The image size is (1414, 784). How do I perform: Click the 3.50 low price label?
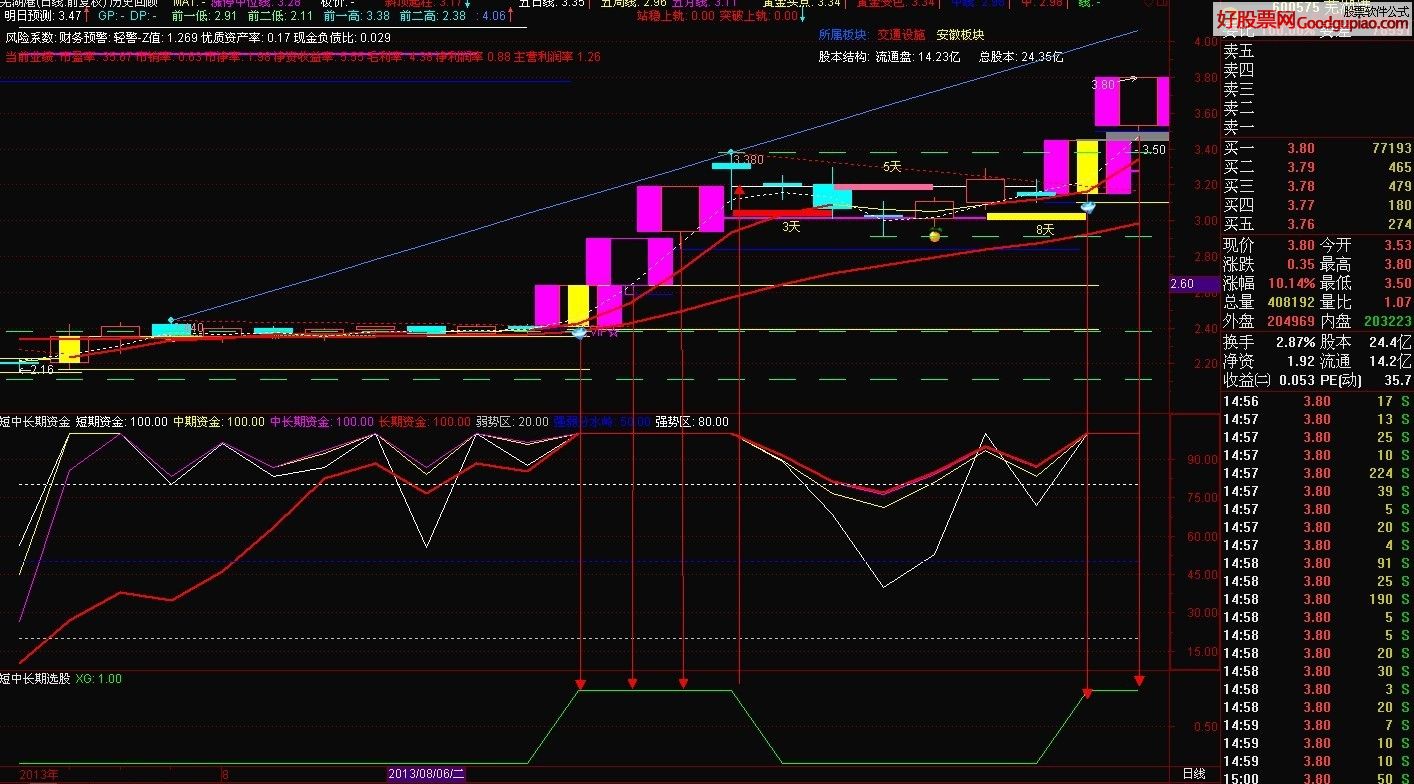click(1153, 150)
